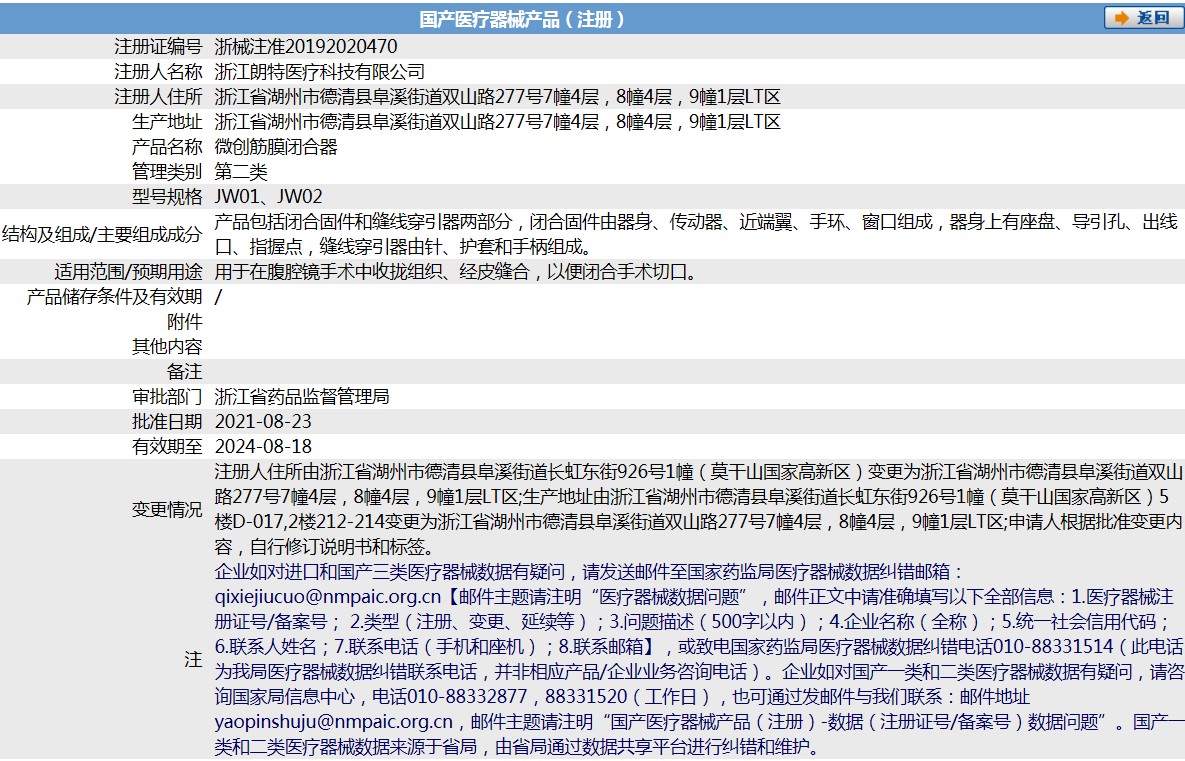Viewport: 1185px width, 761px height.
Task: Click the 生产地址 address value
Action: [497, 122]
